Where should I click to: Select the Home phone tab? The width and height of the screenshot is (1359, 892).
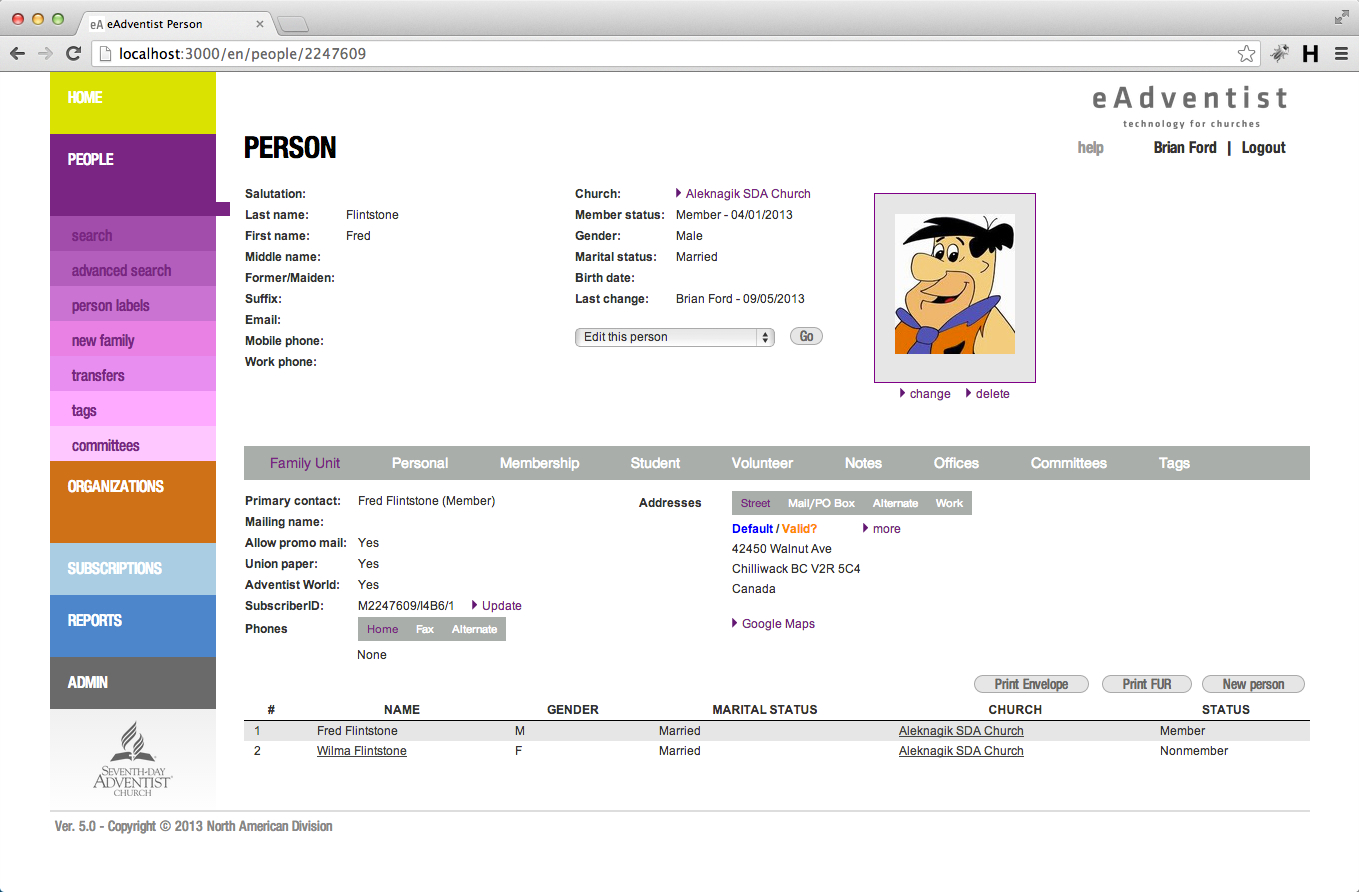tap(382, 629)
